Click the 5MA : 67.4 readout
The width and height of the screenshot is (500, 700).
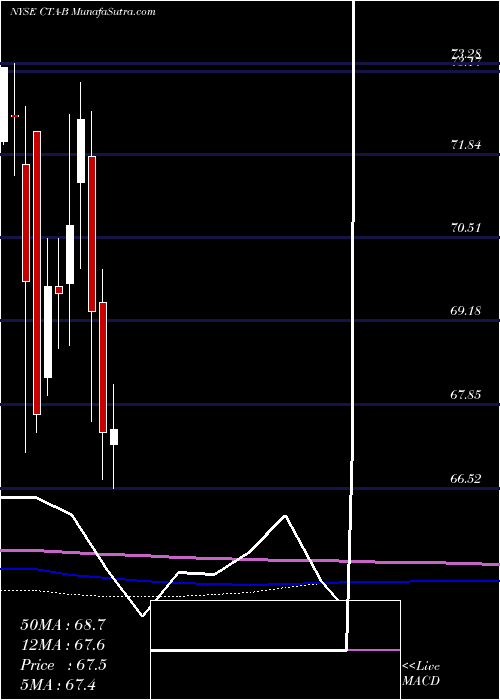coord(58,684)
